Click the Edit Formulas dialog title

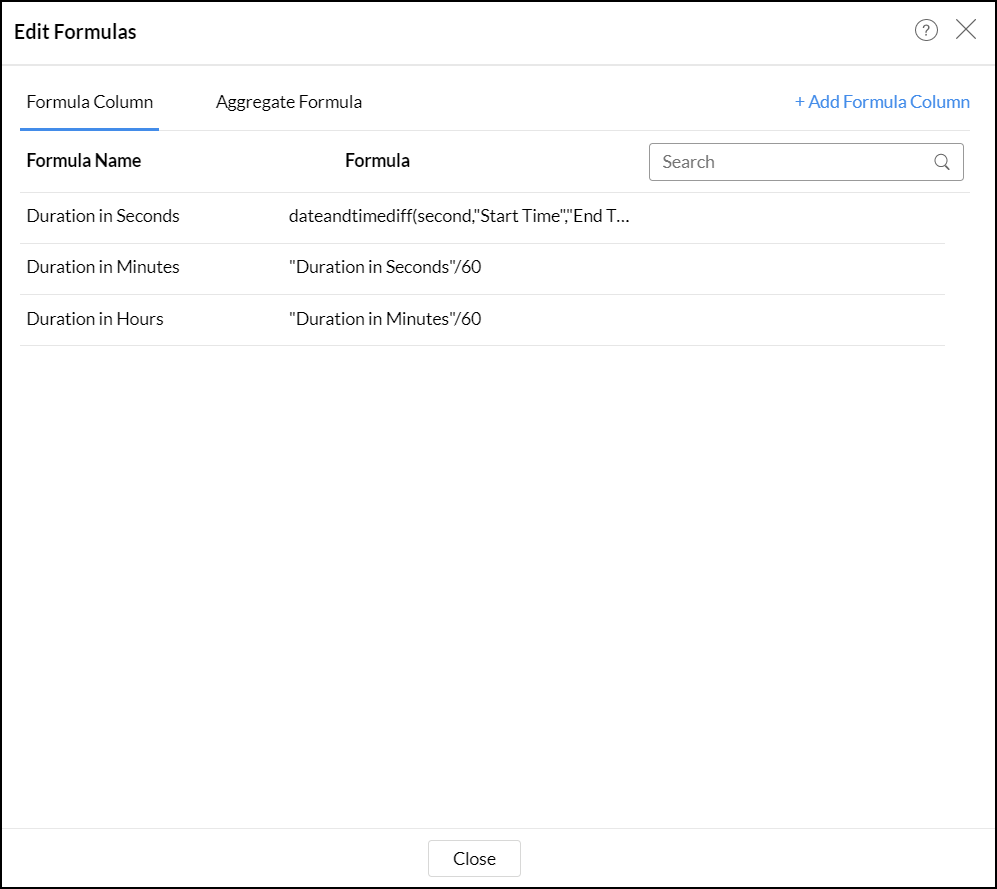(75, 32)
